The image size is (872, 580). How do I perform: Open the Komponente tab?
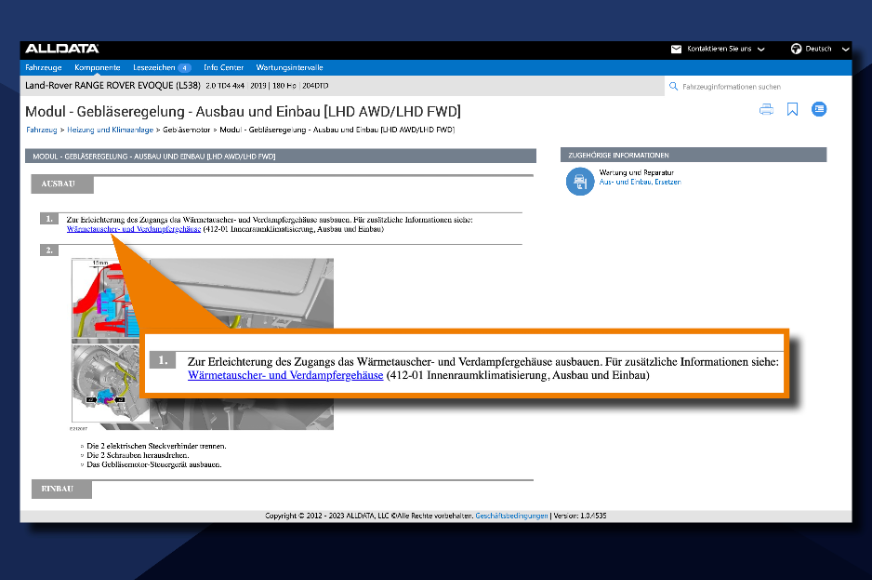[97, 67]
